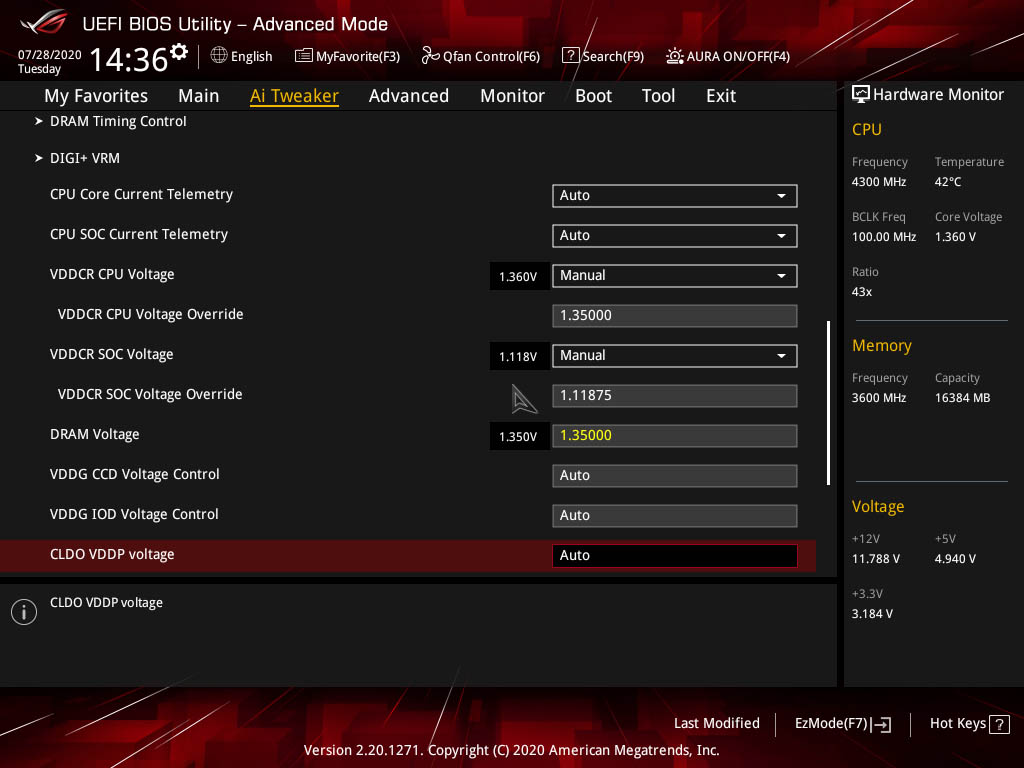The height and width of the screenshot is (768, 1024).
Task: Click VDDG CCD Voltage Control field
Action: 675,475
